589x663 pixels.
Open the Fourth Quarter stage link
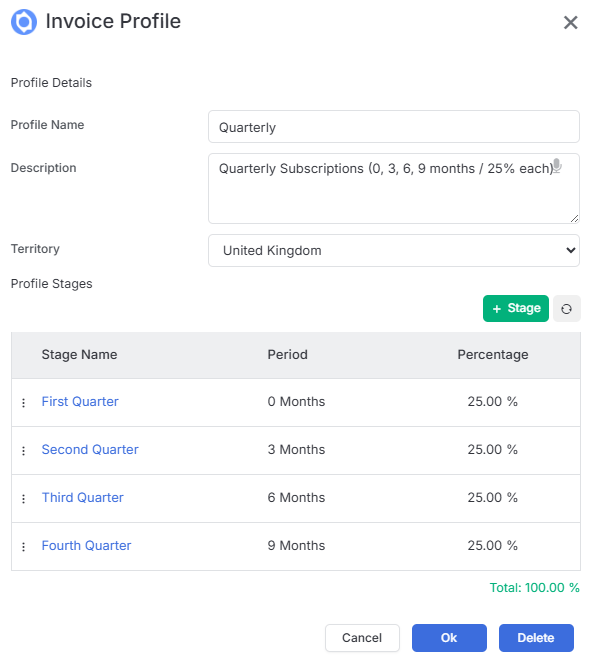[x=86, y=545]
